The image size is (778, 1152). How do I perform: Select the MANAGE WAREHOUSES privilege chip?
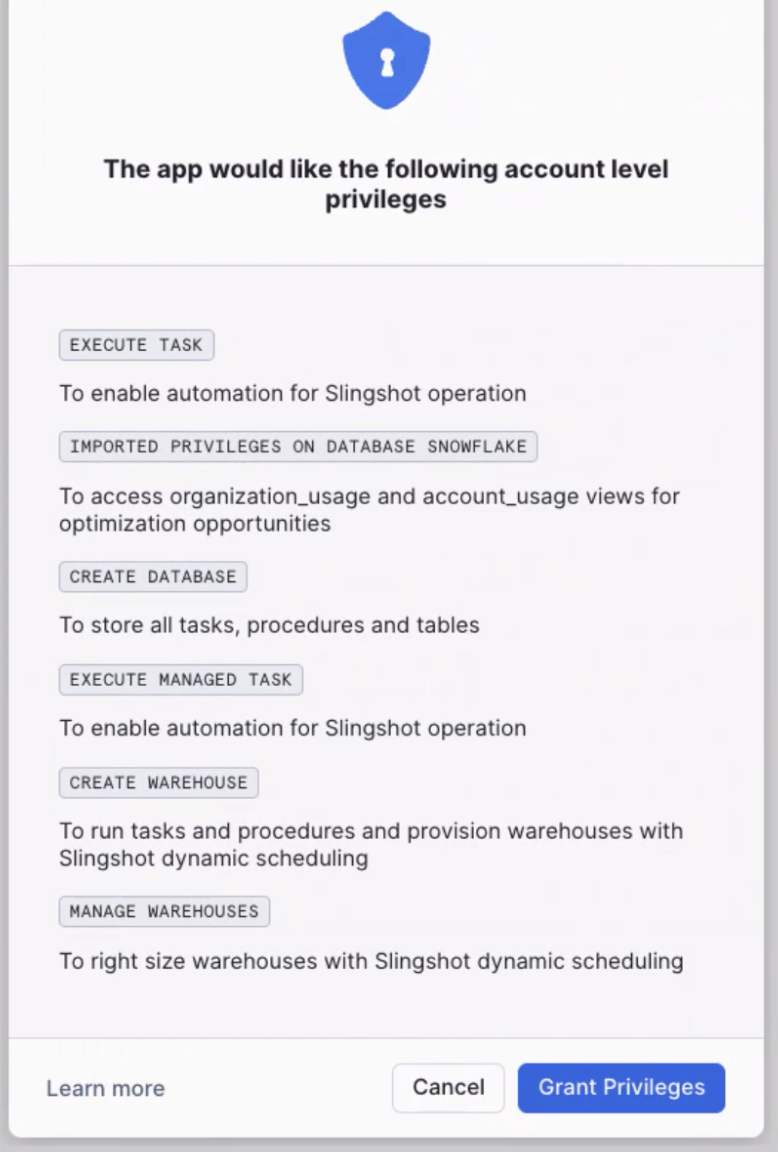[x=164, y=911]
